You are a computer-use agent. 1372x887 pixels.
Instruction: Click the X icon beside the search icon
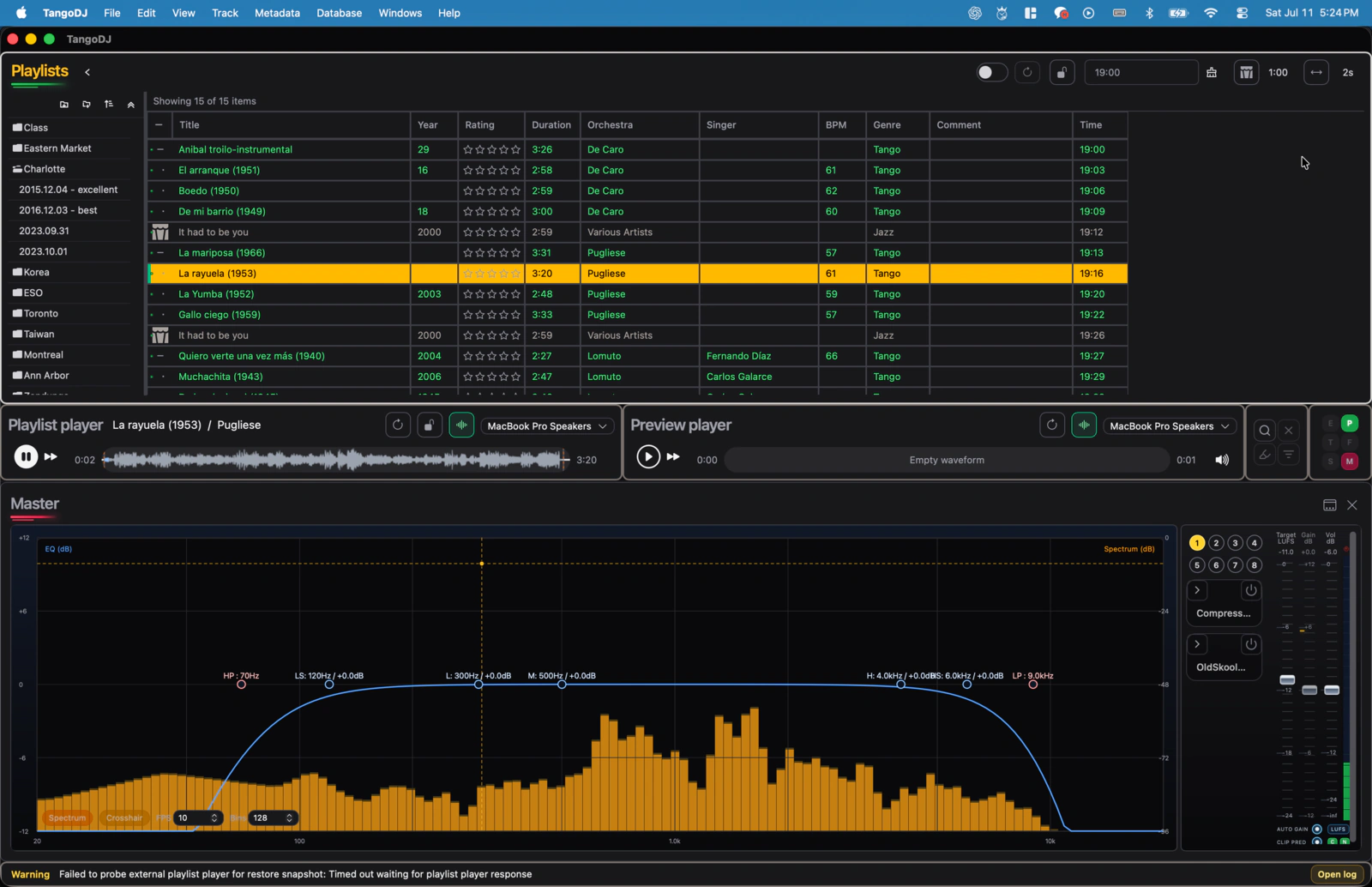[1288, 431]
